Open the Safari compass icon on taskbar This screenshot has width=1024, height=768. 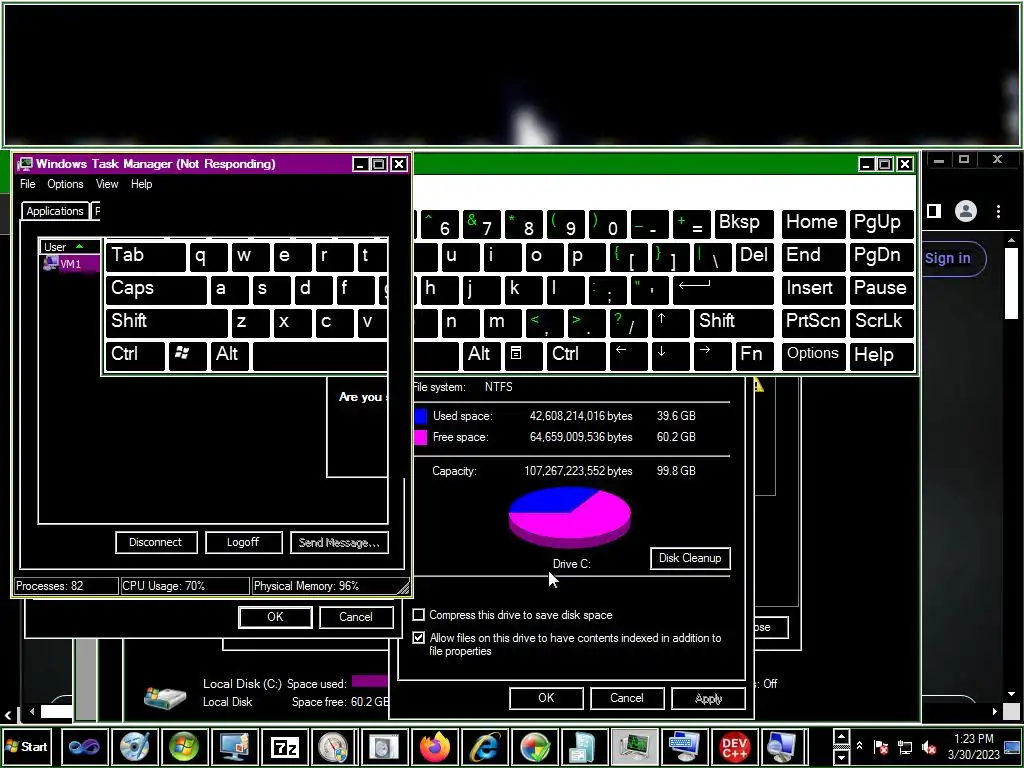coord(334,746)
